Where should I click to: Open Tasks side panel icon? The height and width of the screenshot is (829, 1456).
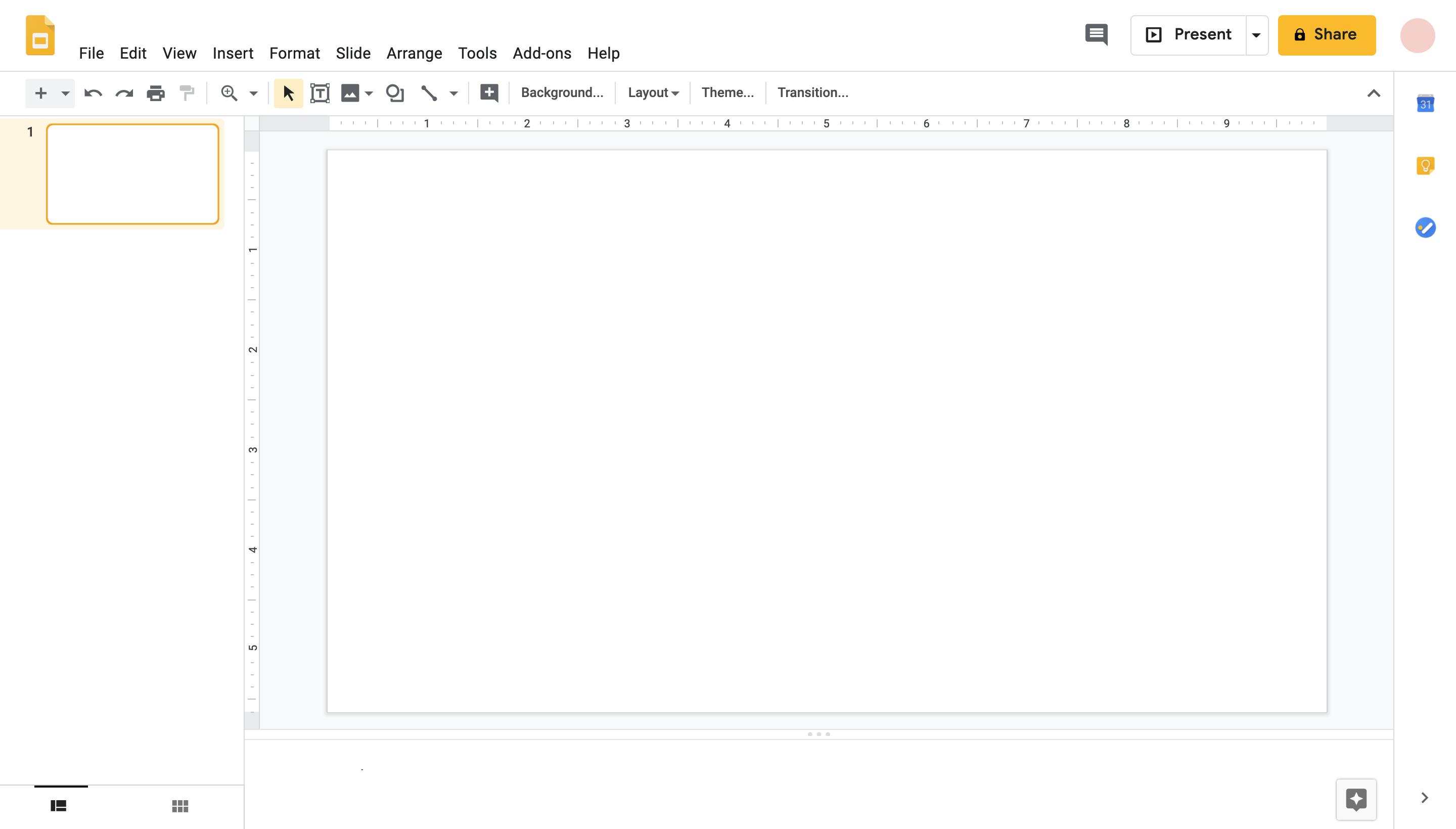tap(1425, 228)
